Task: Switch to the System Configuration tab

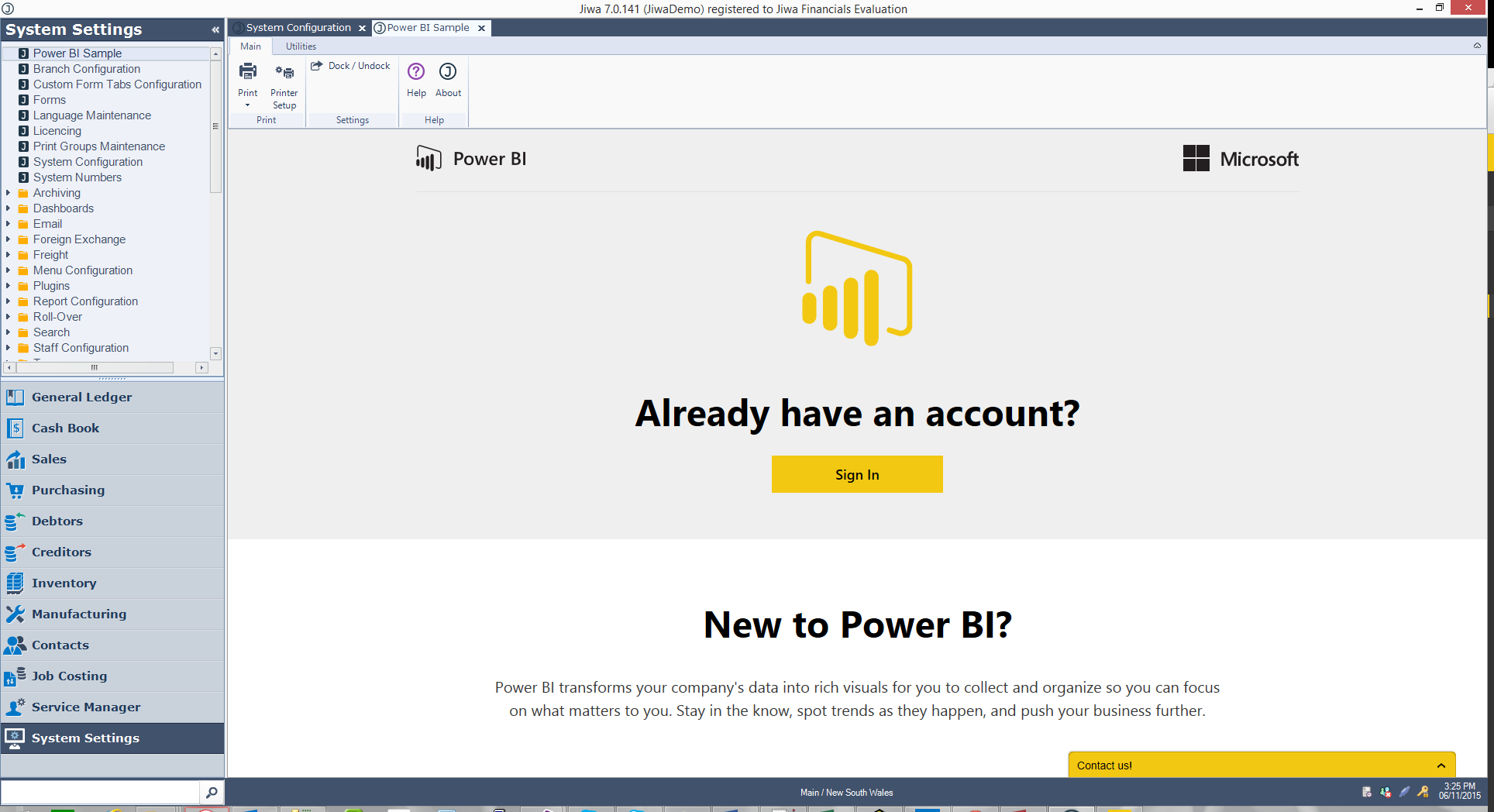Action: coord(298,28)
